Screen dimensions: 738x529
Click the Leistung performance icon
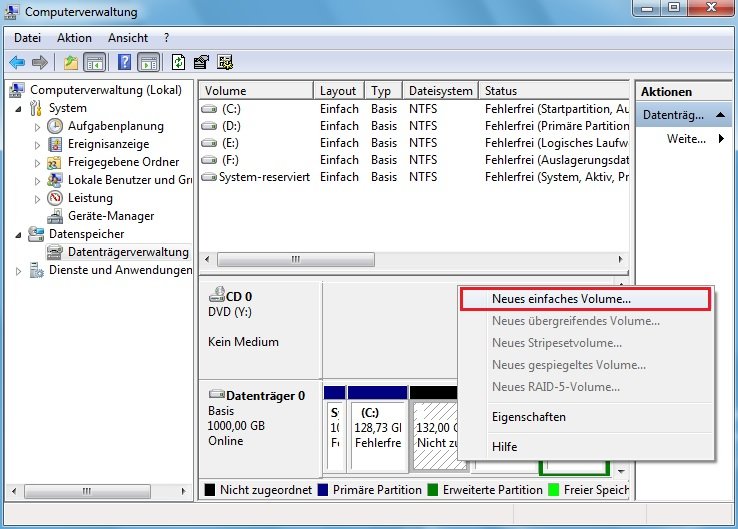55,198
